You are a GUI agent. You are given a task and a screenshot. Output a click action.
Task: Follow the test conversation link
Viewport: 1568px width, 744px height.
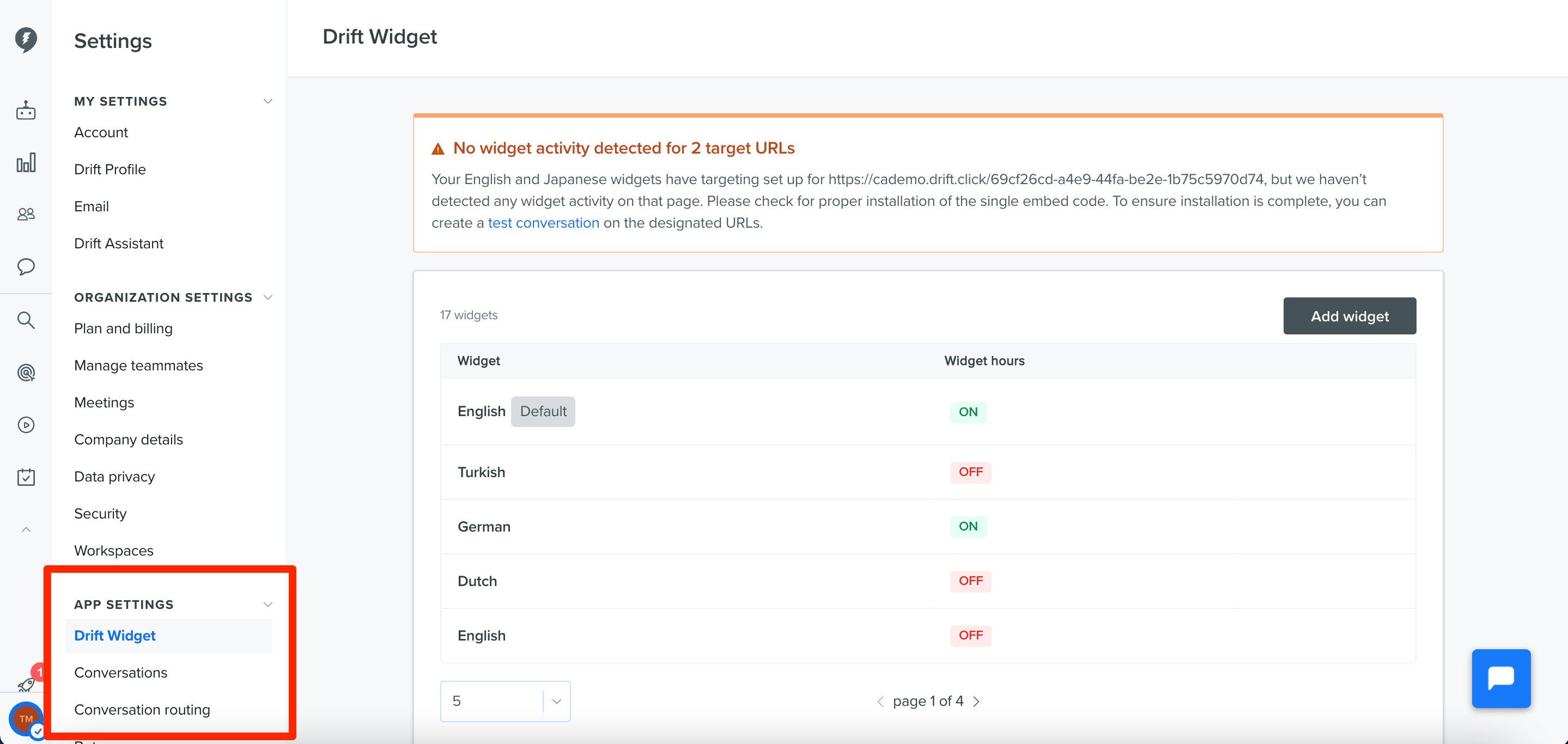pos(544,223)
